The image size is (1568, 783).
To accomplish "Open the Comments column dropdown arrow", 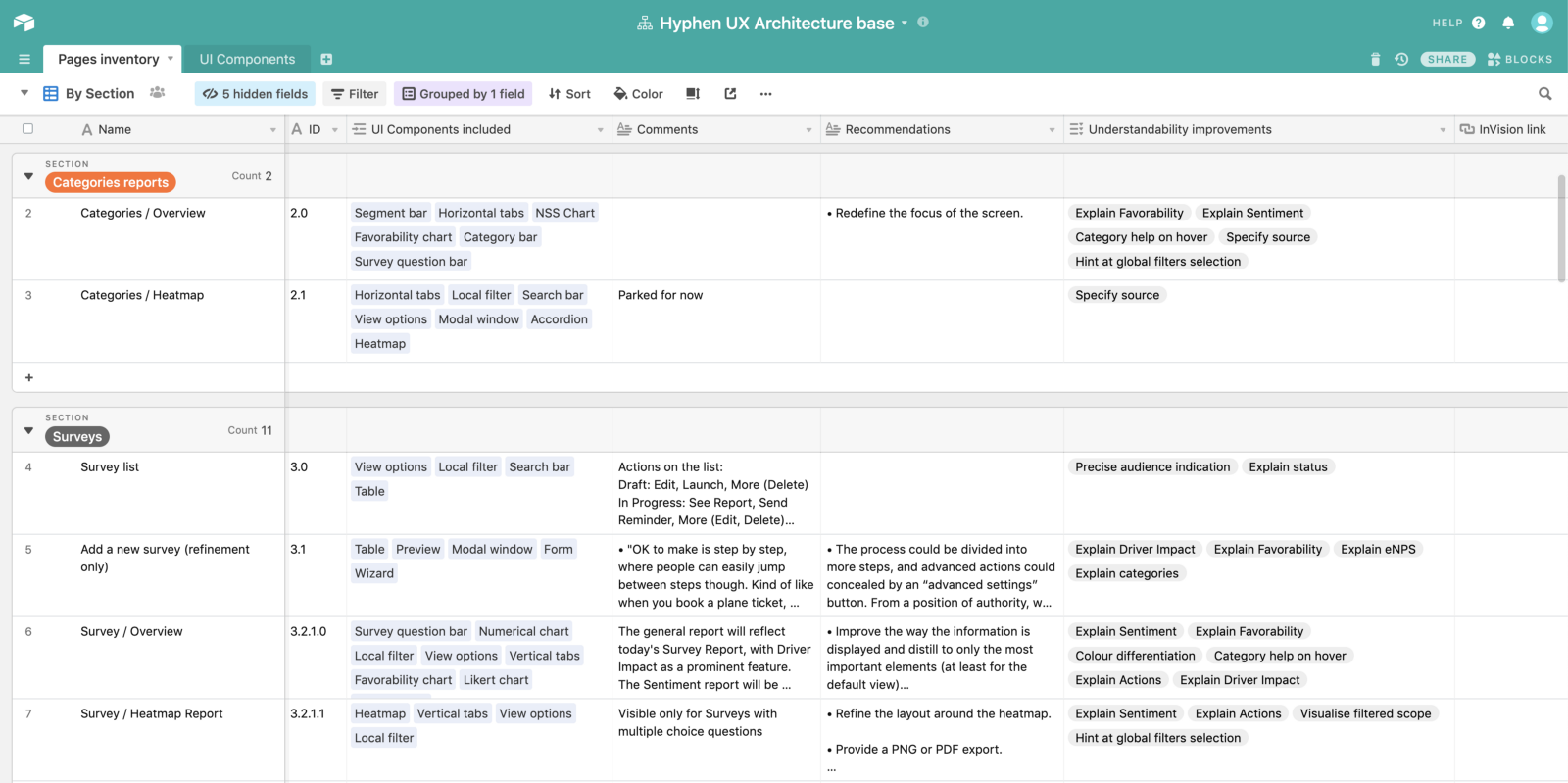I will [808, 129].
